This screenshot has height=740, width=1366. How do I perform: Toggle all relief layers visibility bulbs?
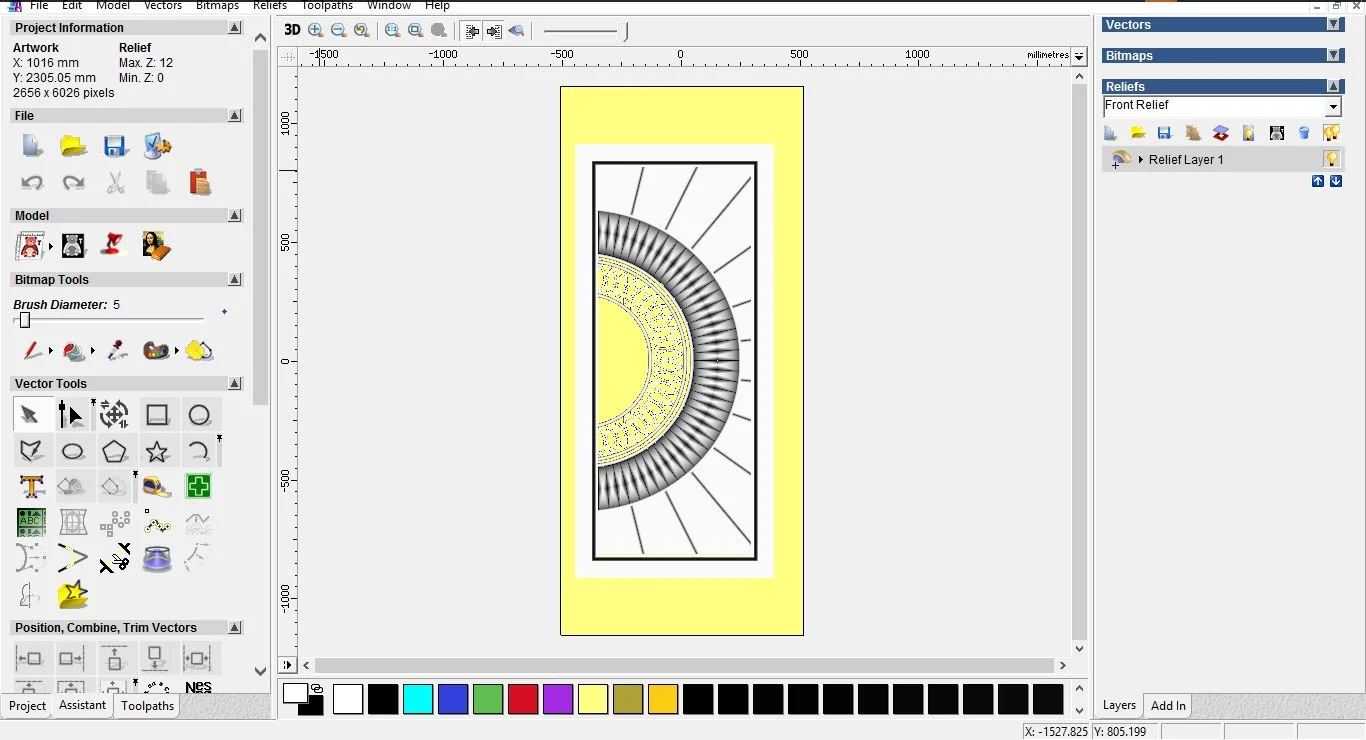[x=1331, y=133]
